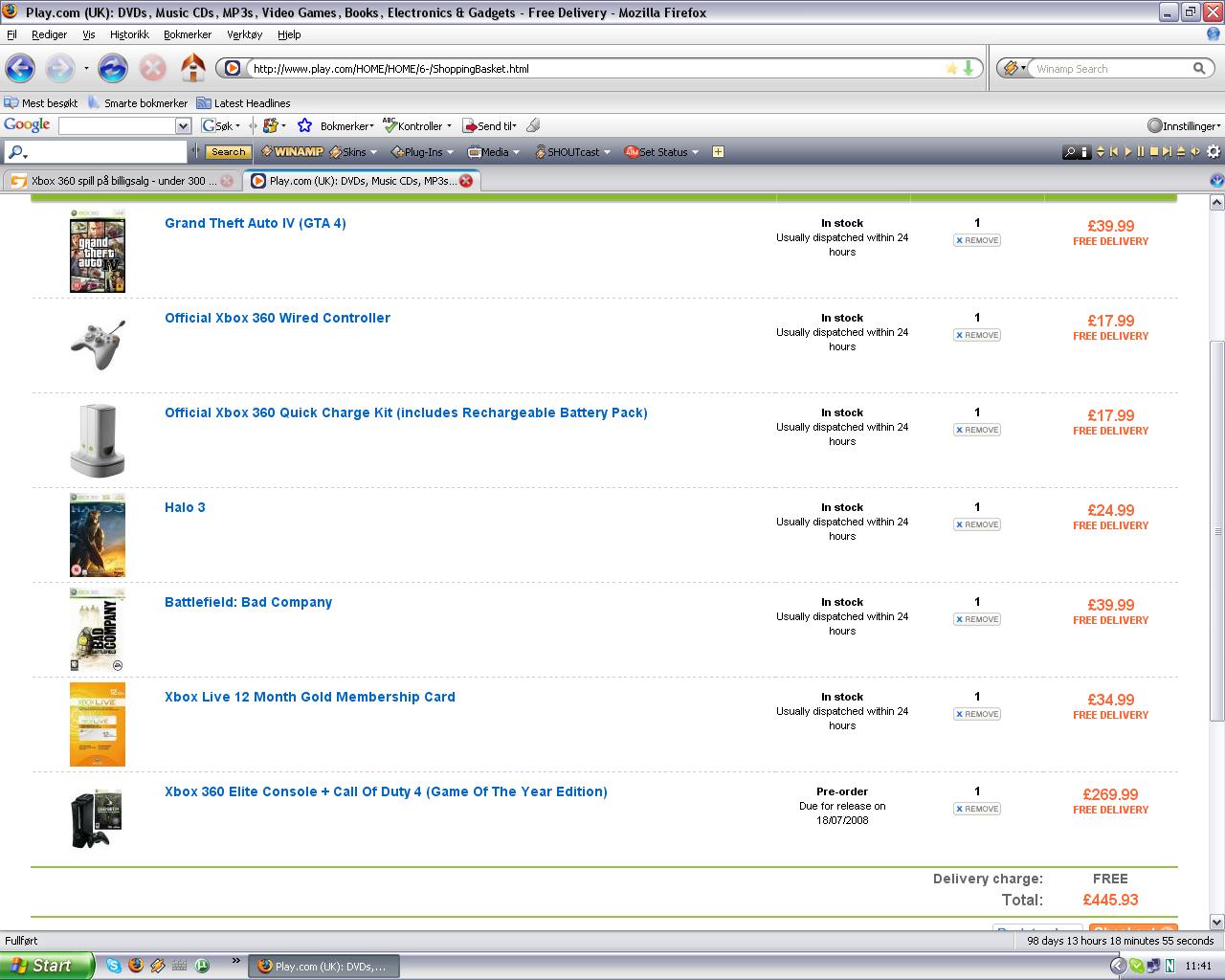Image resolution: width=1225 pixels, height=980 pixels.
Task: Click the bookmark star in address bar
Action: point(951,69)
